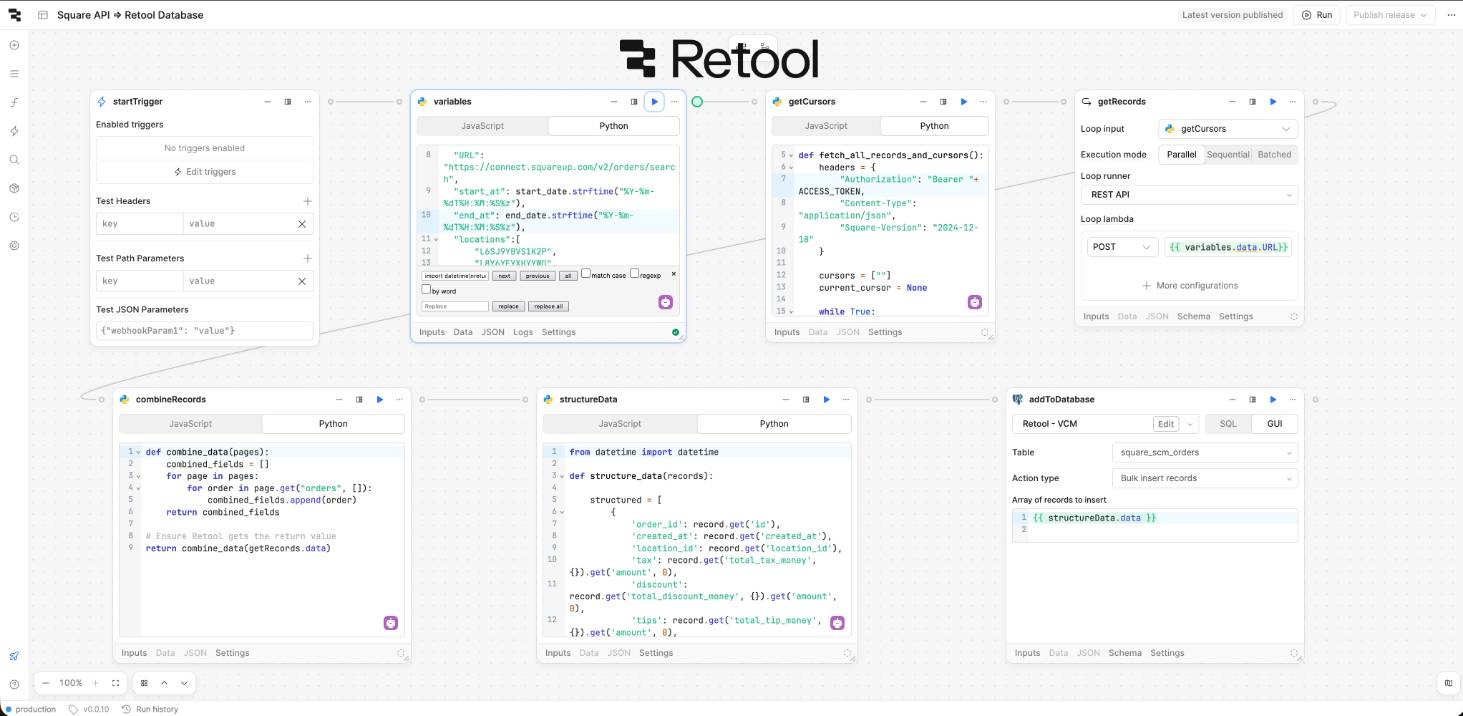The height and width of the screenshot is (716, 1463).
Task: Click the auto-layout grid icon
Action: (x=144, y=683)
